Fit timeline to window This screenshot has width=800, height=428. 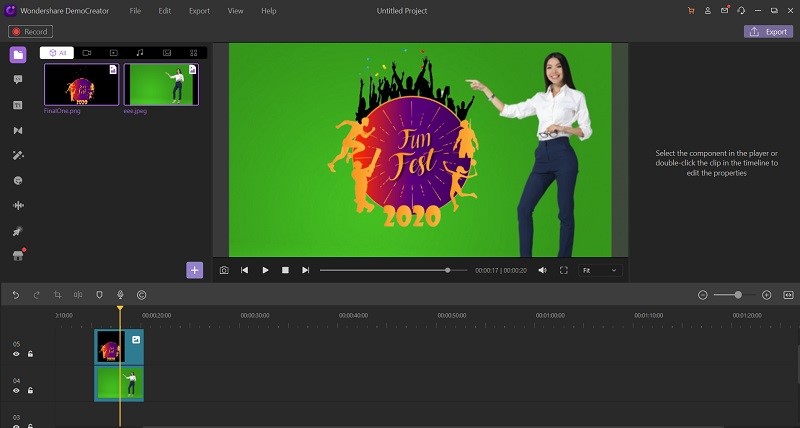(x=788, y=295)
